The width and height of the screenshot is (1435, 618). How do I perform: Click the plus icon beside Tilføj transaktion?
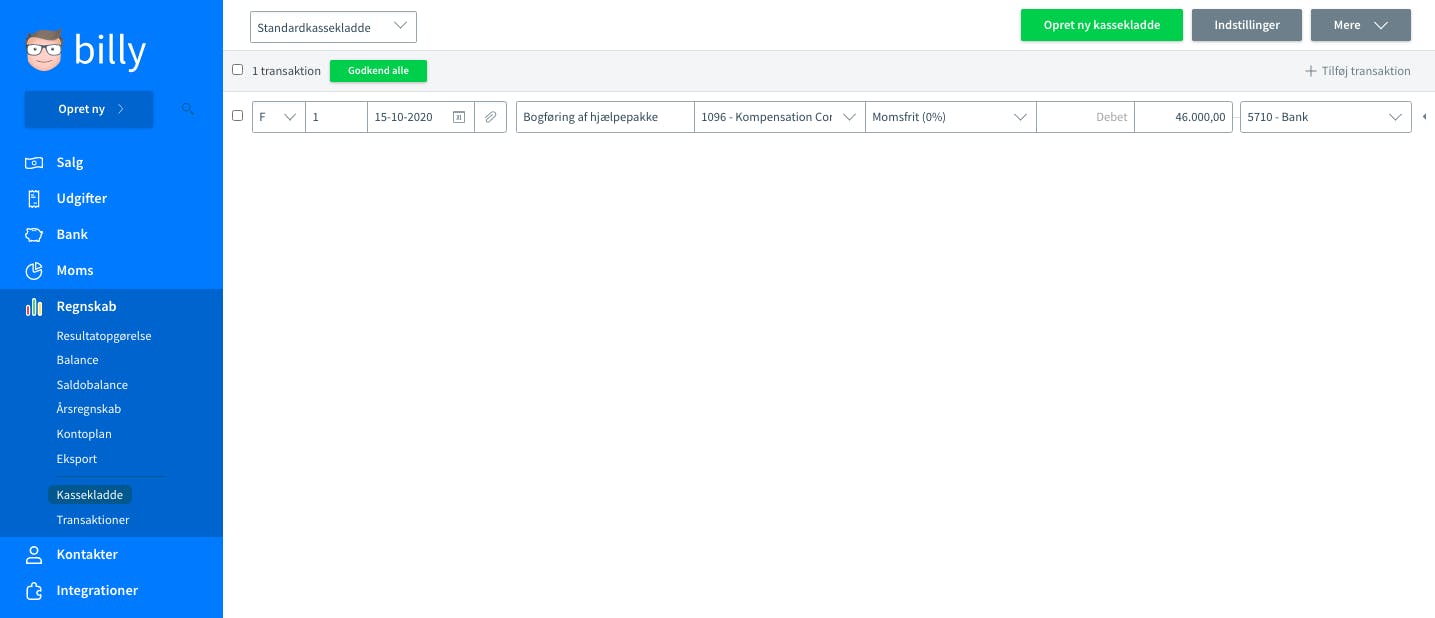[x=1311, y=71]
